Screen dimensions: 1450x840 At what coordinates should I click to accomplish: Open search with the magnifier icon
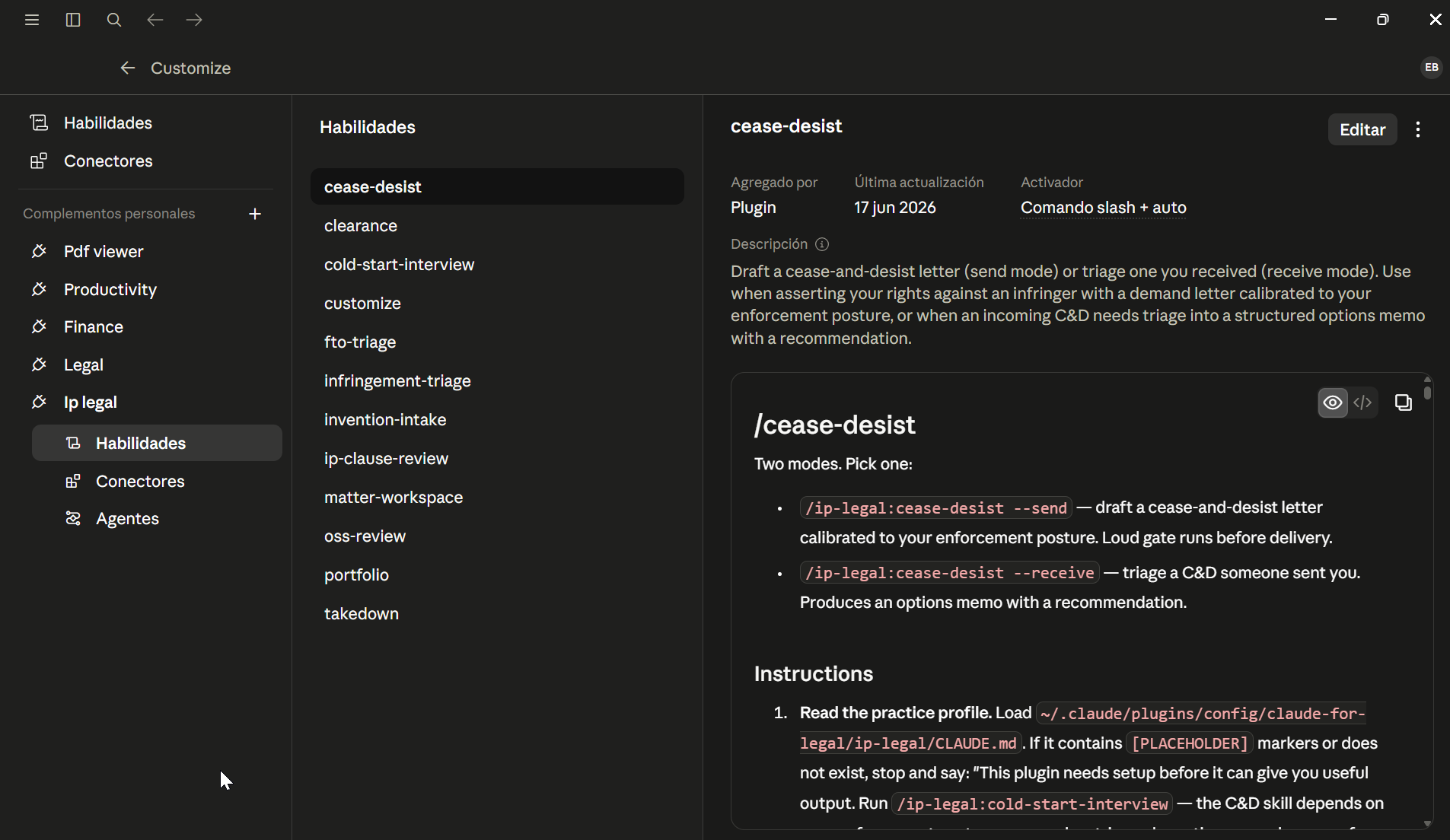[114, 20]
